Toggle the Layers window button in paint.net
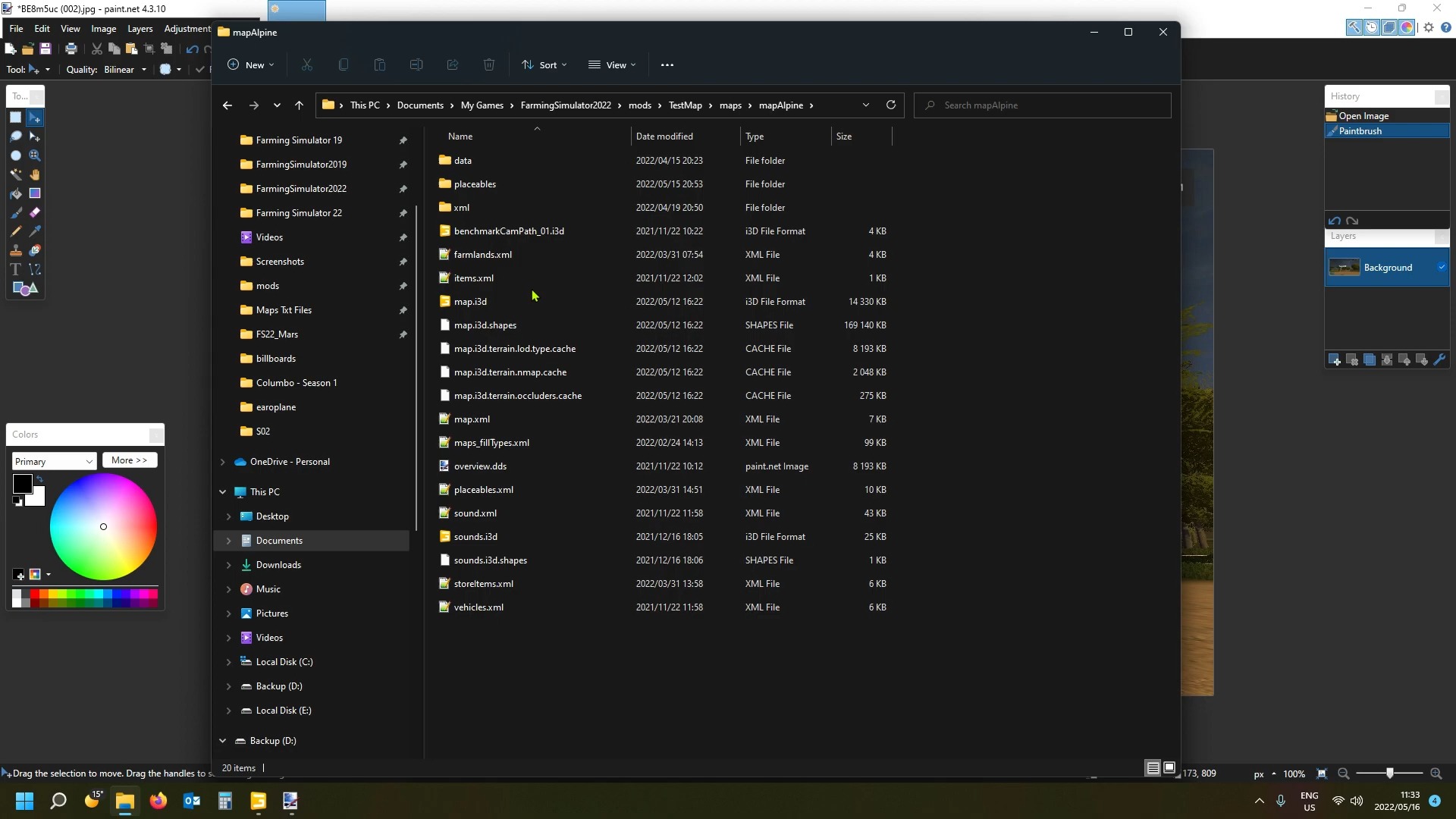Viewport: 1456px width, 819px height. point(1389,27)
